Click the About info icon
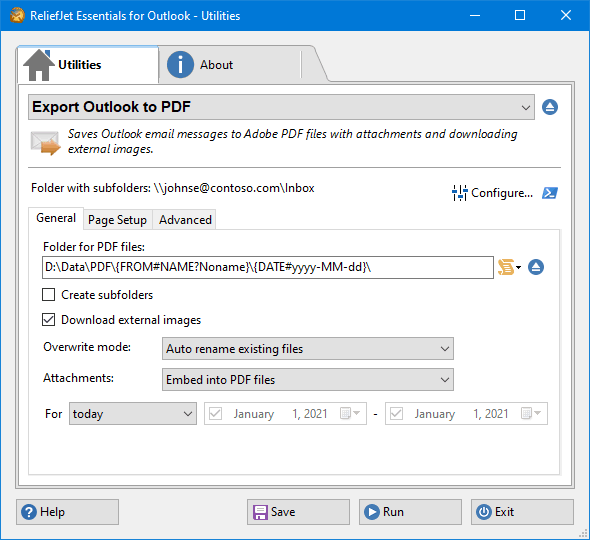Image resolution: width=590 pixels, height=540 pixels. [x=180, y=65]
